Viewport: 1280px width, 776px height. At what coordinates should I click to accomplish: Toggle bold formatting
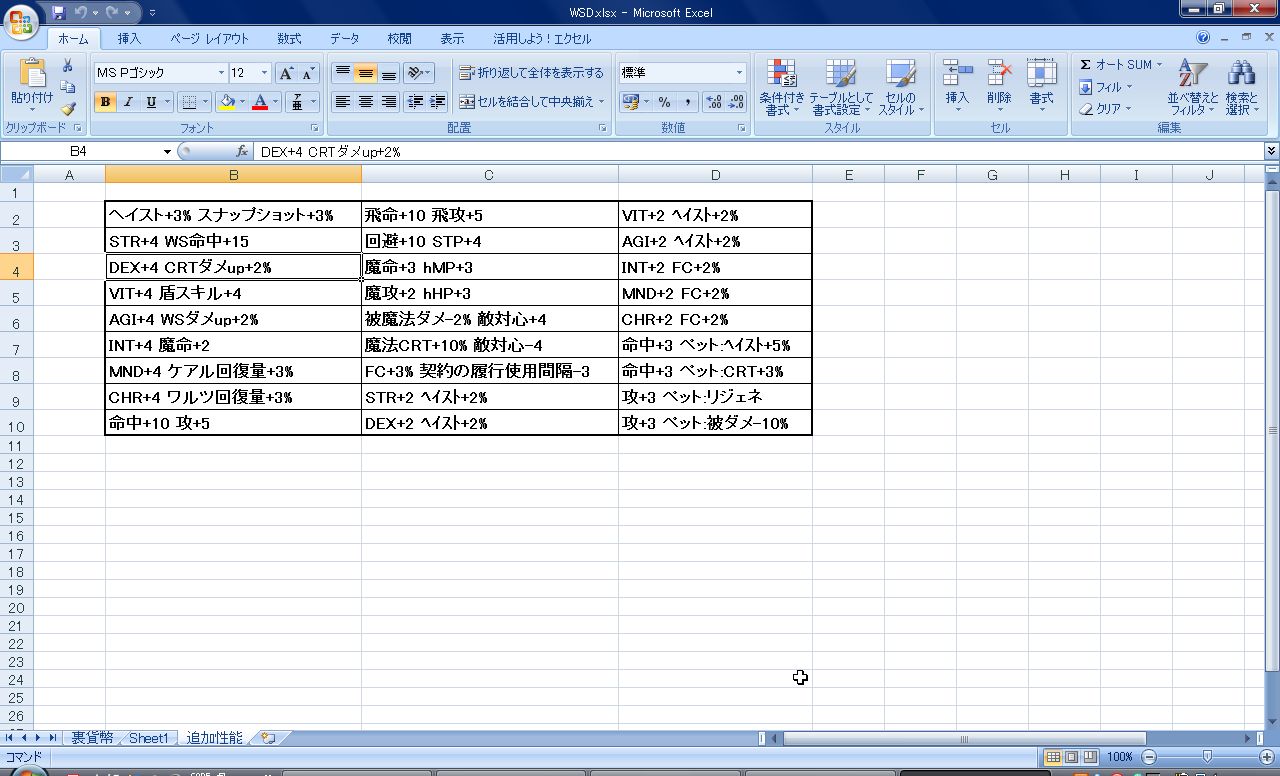[105, 102]
